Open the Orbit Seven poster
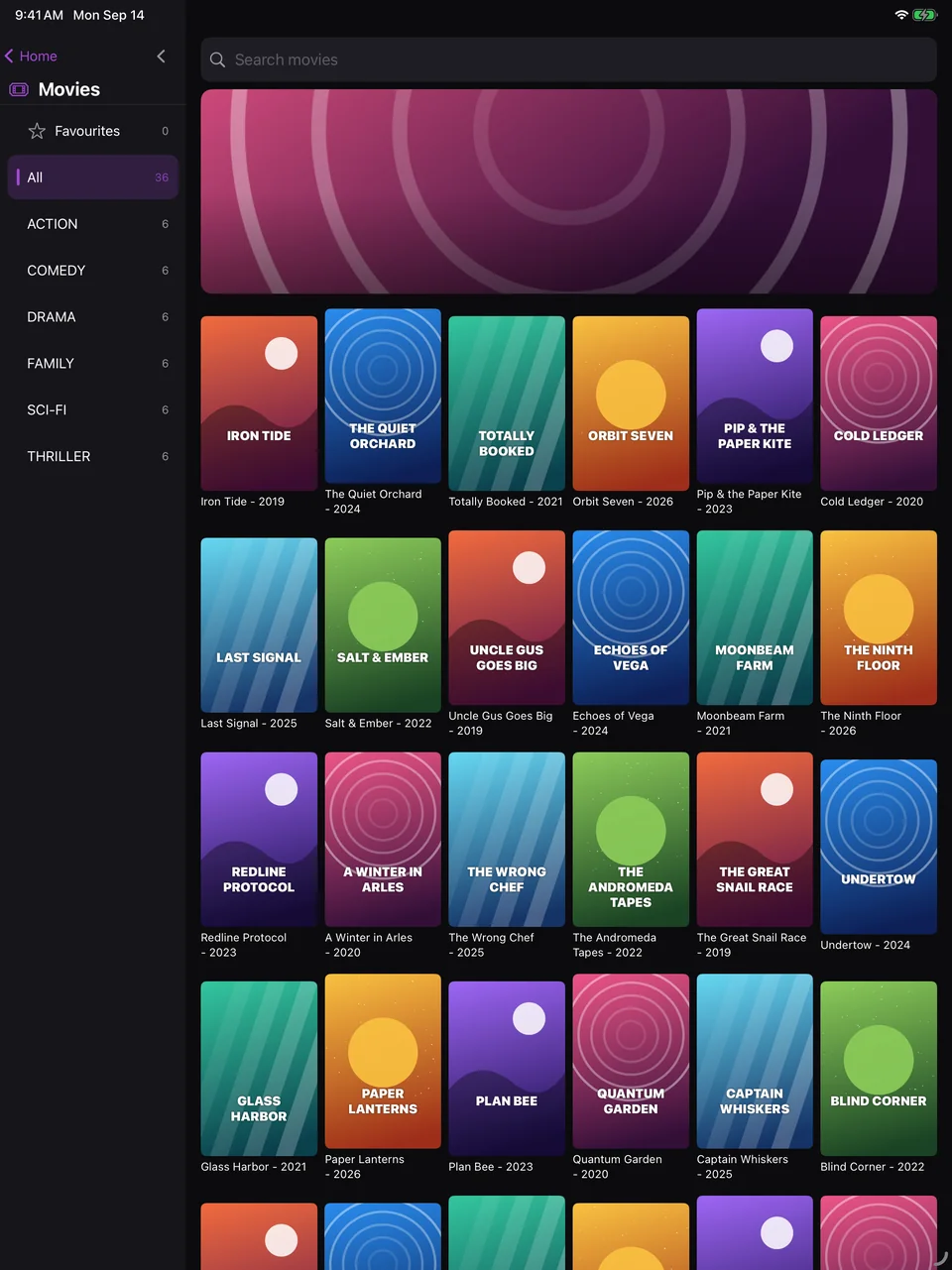Image resolution: width=952 pixels, height=1270 pixels. [x=631, y=404]
